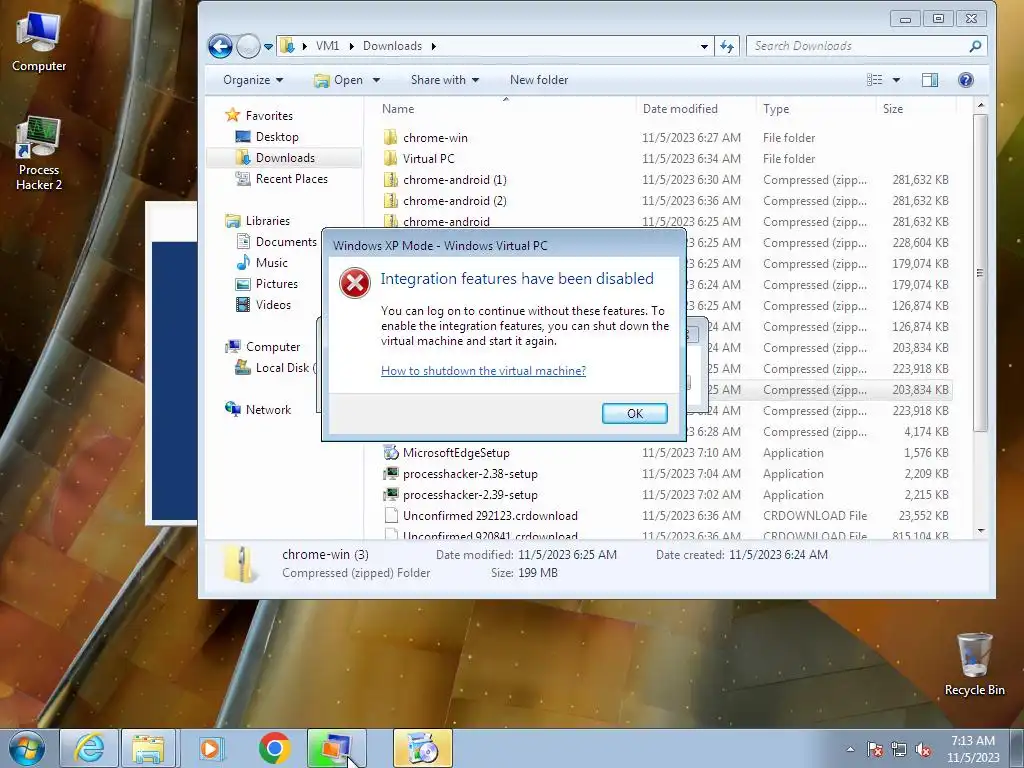The height and width of the screenshot is (768, 1024).
Task: Click the Action Center flag tray icon
Action: [x=874, y=749]
